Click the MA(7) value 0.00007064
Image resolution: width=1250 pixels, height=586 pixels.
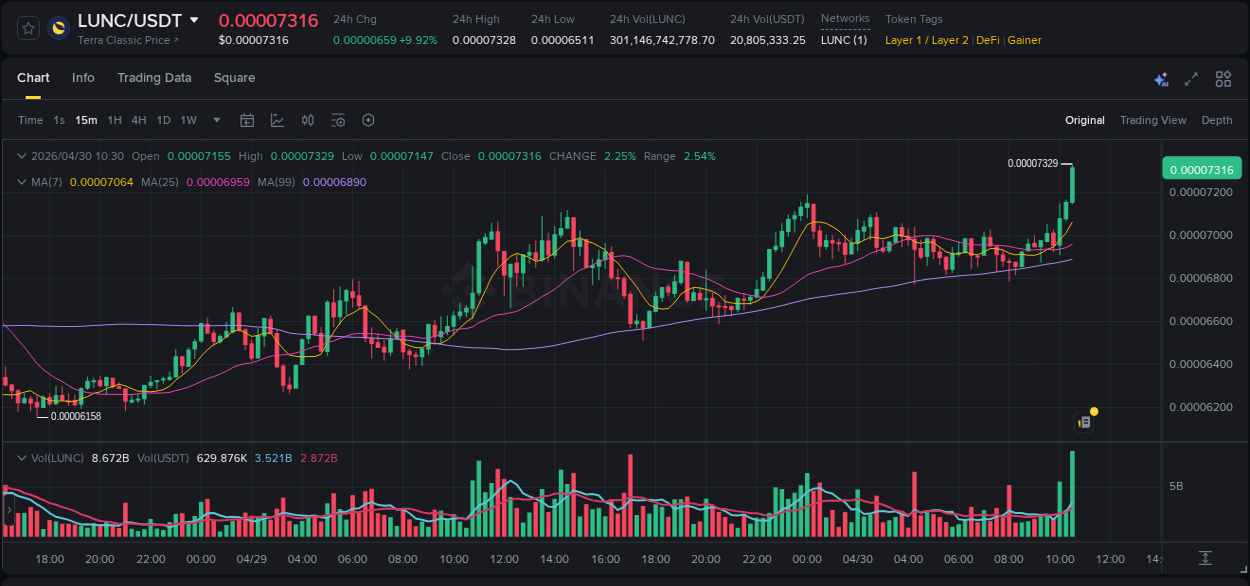(x=101, y=182)
